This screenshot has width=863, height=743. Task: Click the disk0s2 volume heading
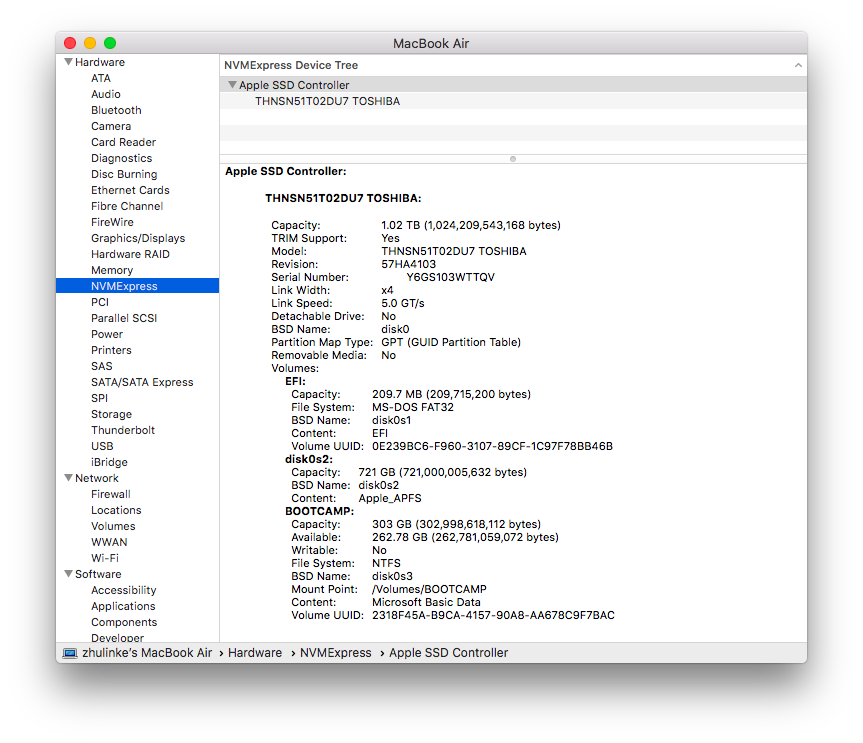tap(309, 459)
